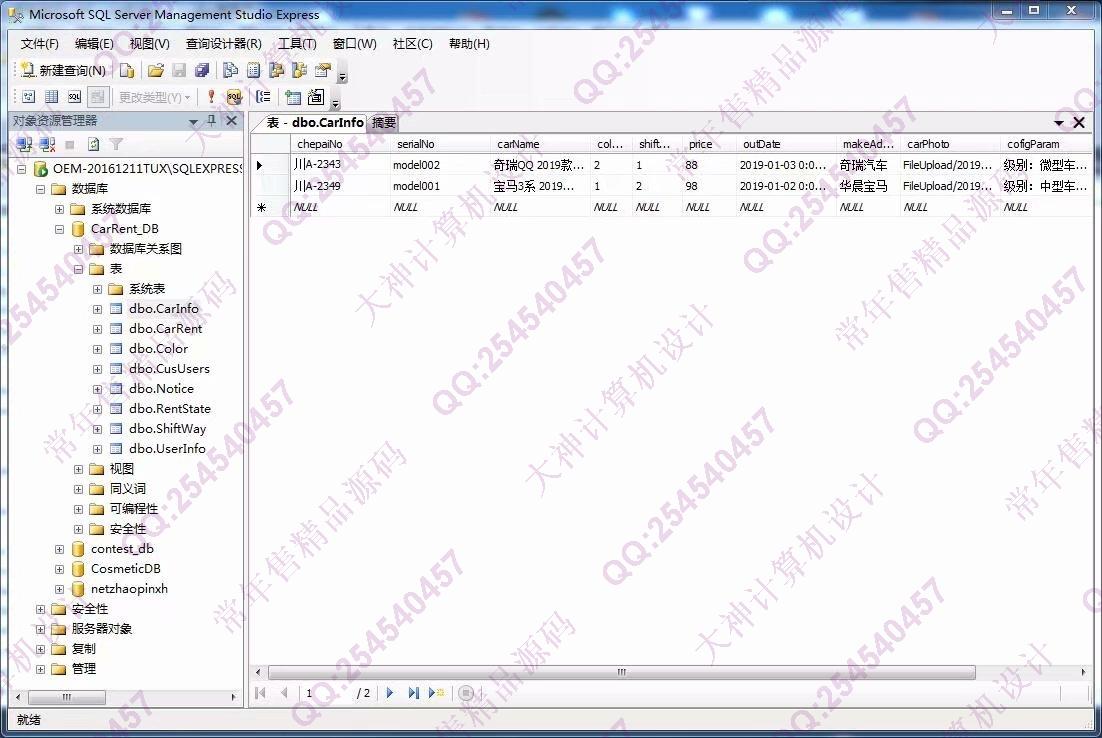The height and width of the screenshot is (738, 1102).
Task: Click the Object Explorer toolbar icon
Action: point(276,70)
